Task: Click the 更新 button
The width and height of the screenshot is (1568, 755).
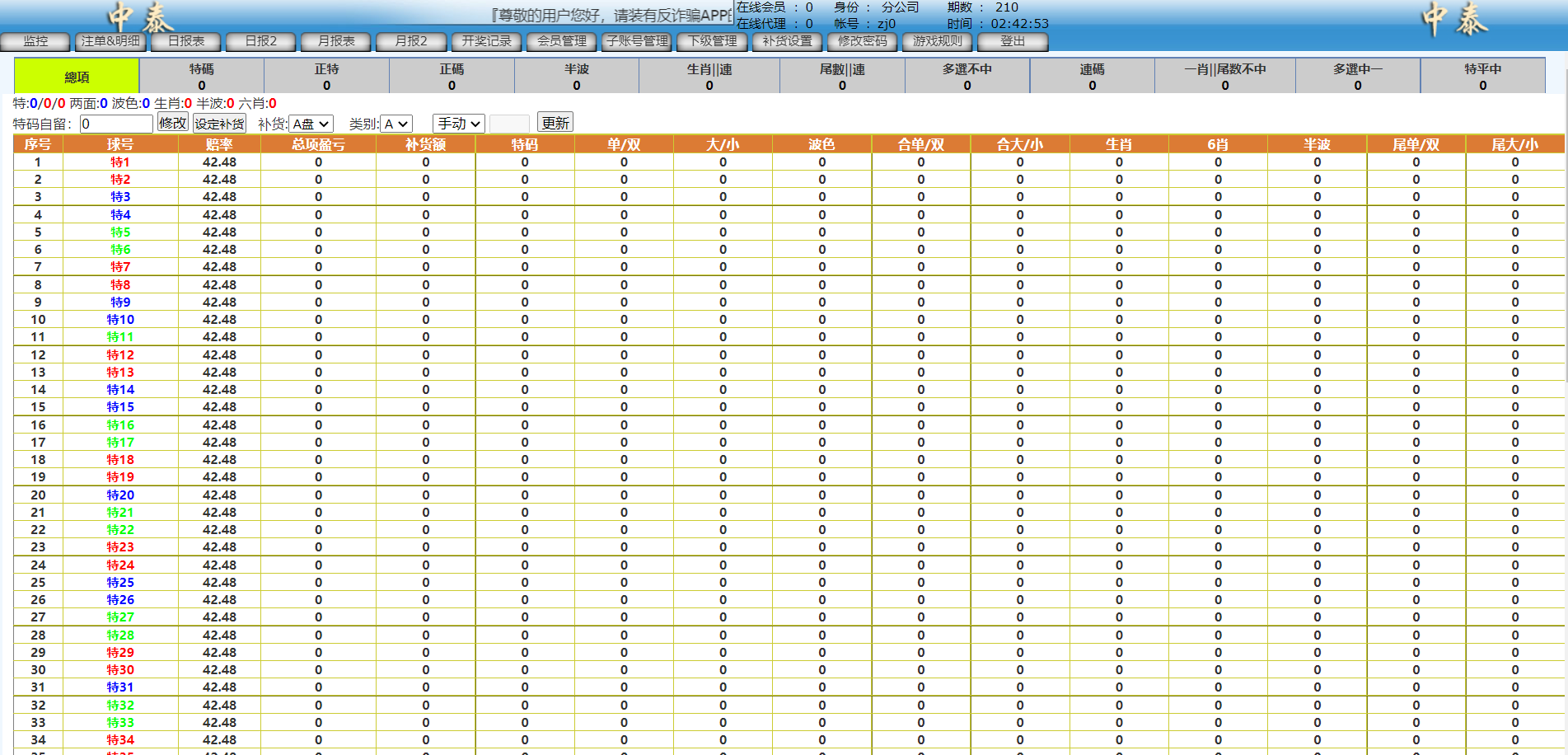Action: (x=555, y=122)
